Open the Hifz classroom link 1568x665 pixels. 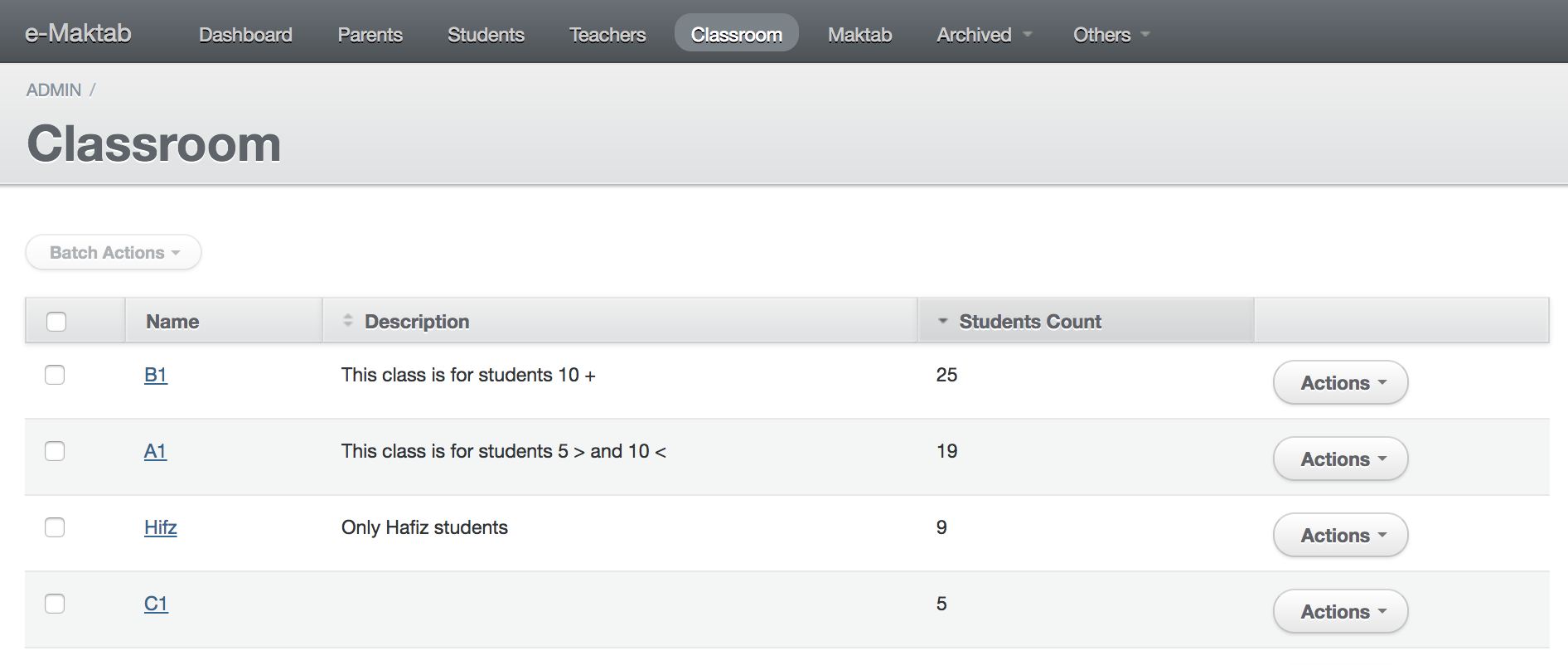point(160,527)
